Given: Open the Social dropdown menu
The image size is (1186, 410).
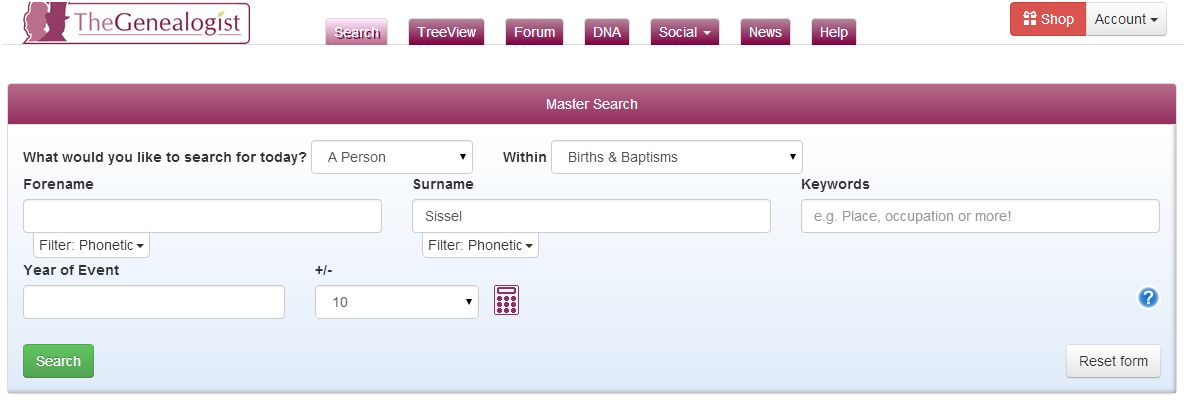Looking at the screenshot, I should pos(685,32).
